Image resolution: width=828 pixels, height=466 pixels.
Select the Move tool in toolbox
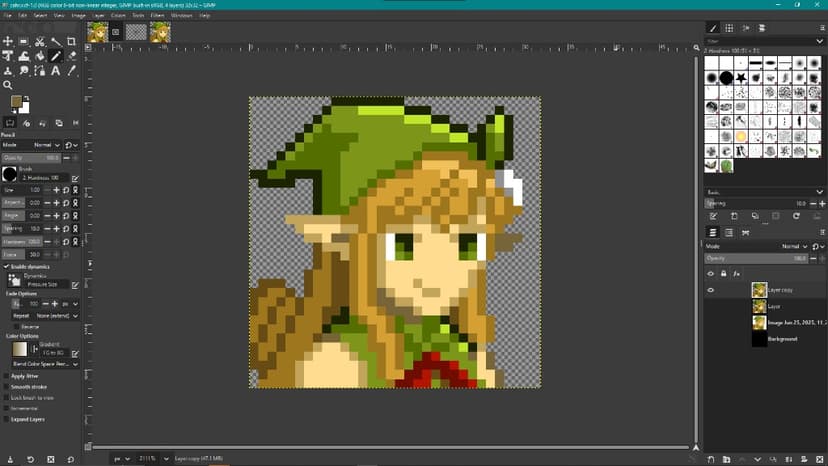coord(8,42)
